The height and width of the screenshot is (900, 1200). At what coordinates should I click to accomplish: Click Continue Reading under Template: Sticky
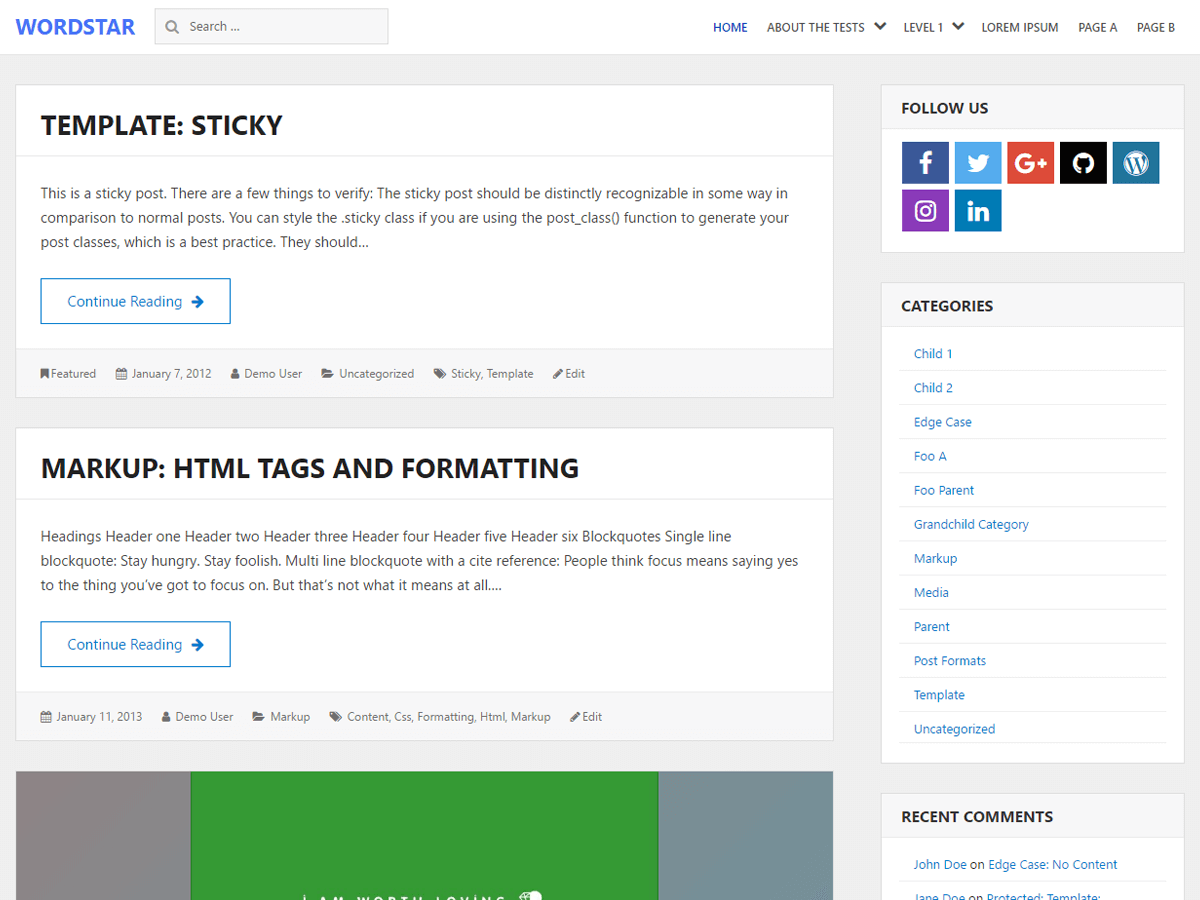[x=135, y=301]
